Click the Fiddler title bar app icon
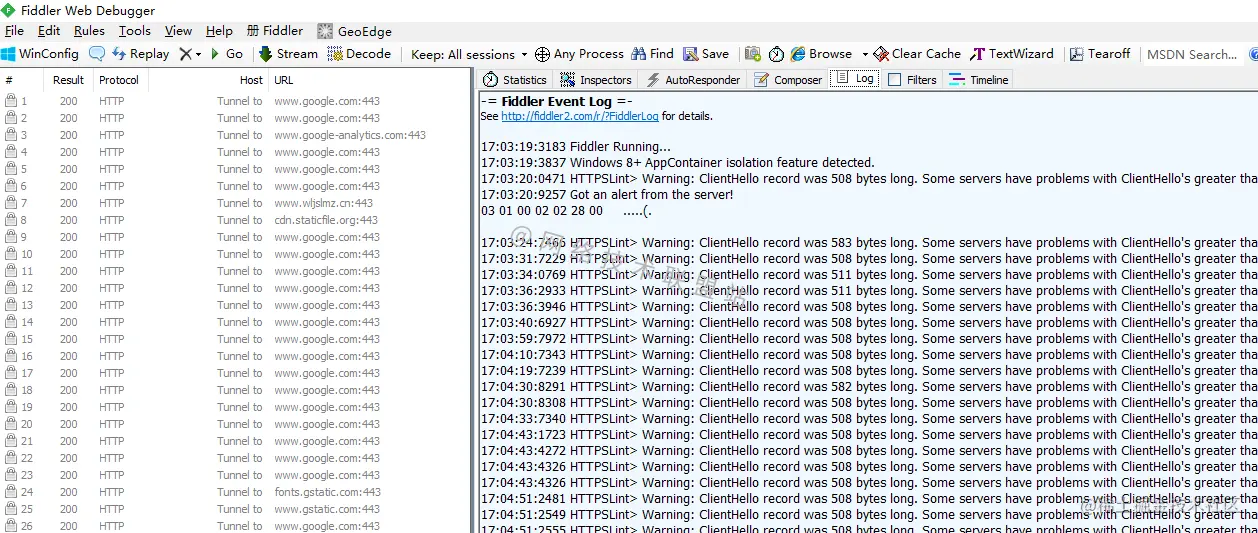1258x533 pixels. tap(9, 9)
